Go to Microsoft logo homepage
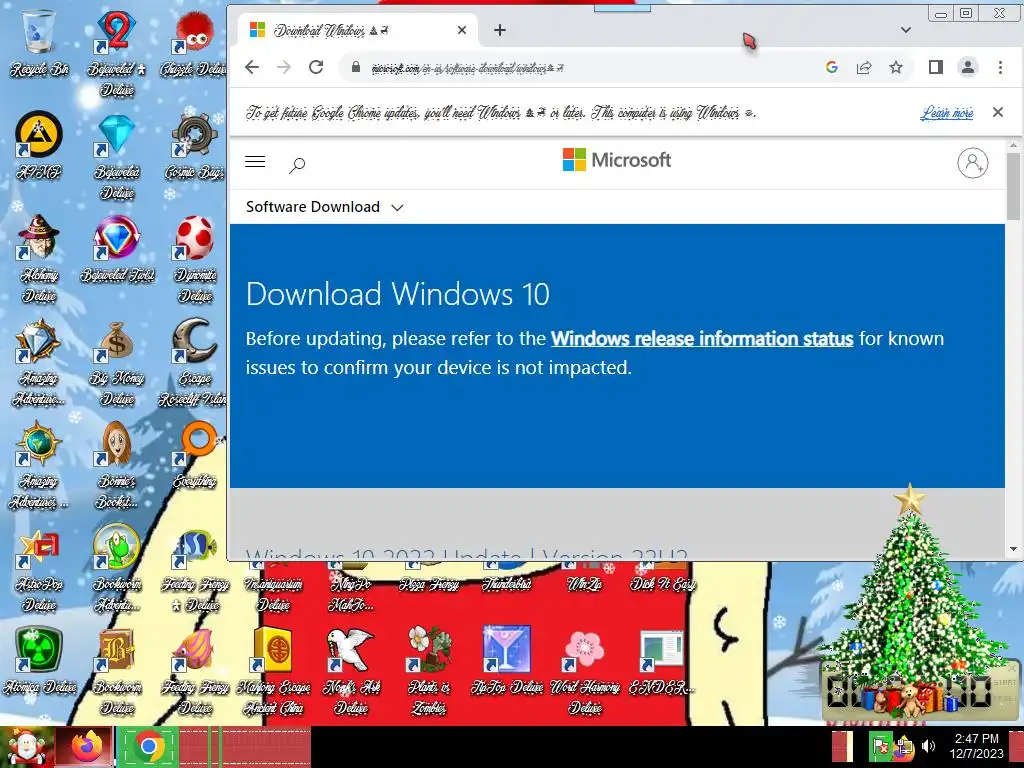Viewport: 1024px width, 768px height. click(616, 160)
